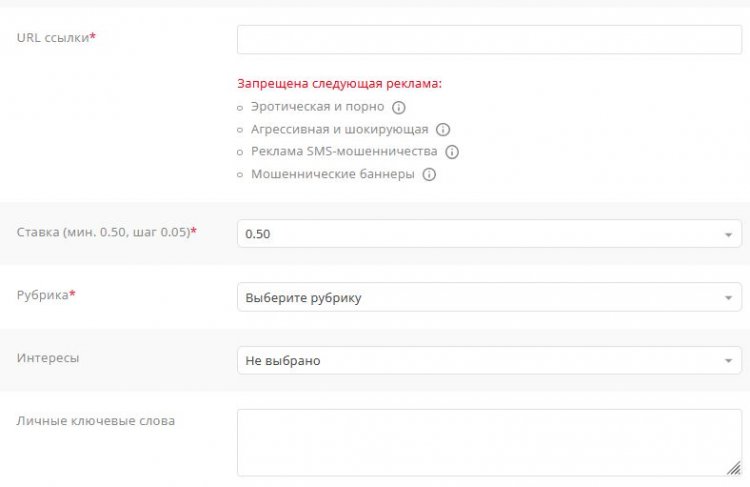Click the Агрессивная и шокирующая text
Screen dimensions: 750x487
pos(339,130)
